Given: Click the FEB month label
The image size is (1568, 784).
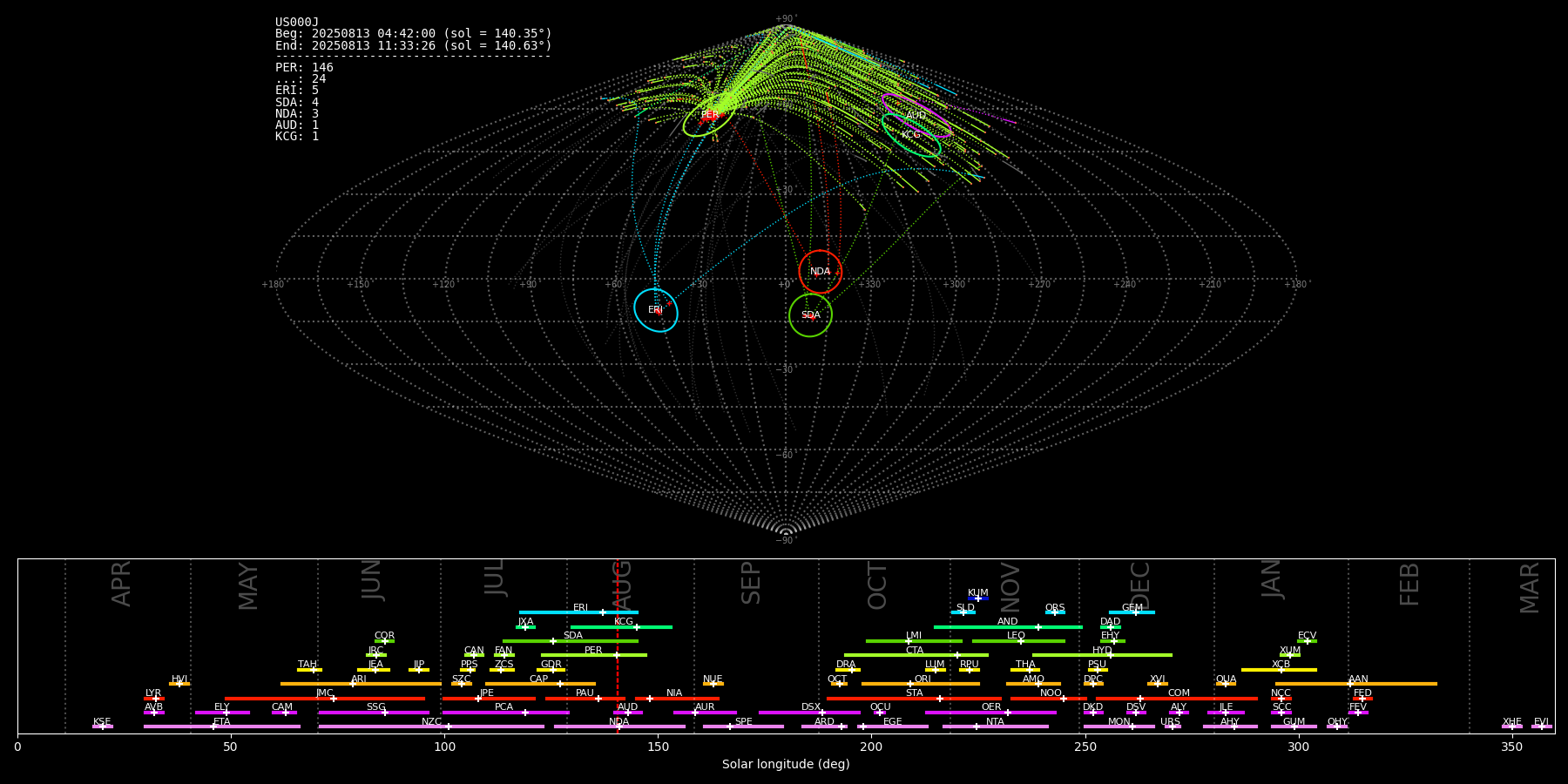Looking at the screenshot, I should 1409,585.
